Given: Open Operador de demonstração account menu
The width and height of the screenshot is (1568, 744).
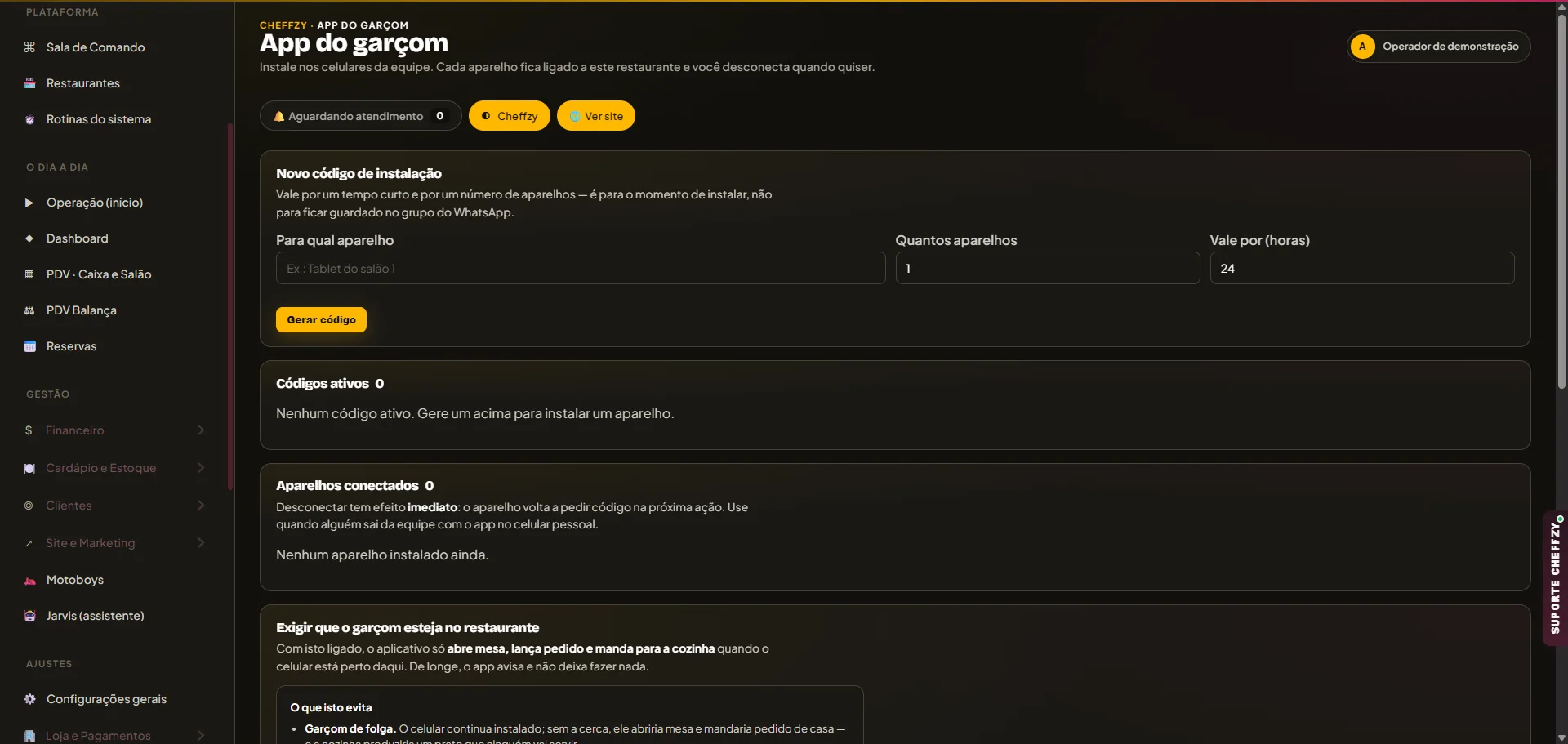Looking at the screenshot, I should 1438,47.
